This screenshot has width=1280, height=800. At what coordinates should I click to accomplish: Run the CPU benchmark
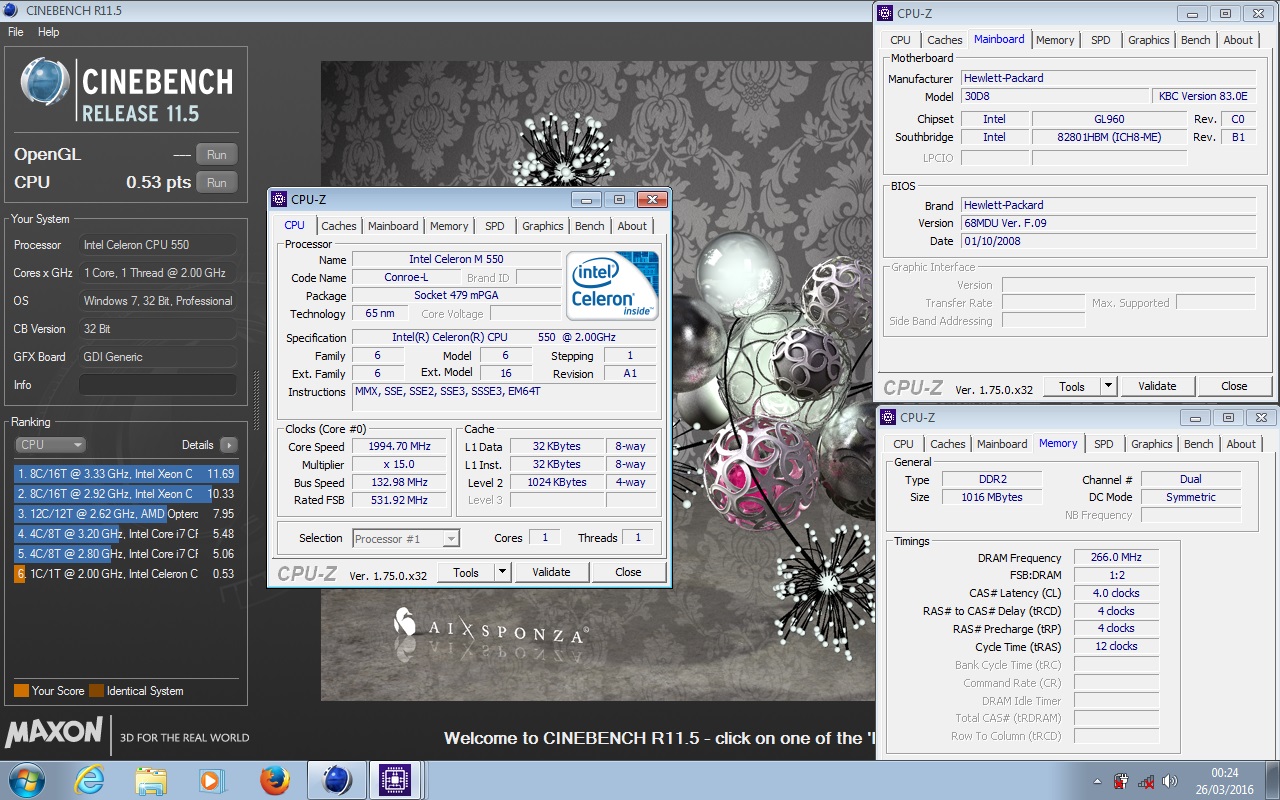coord(217,182)
